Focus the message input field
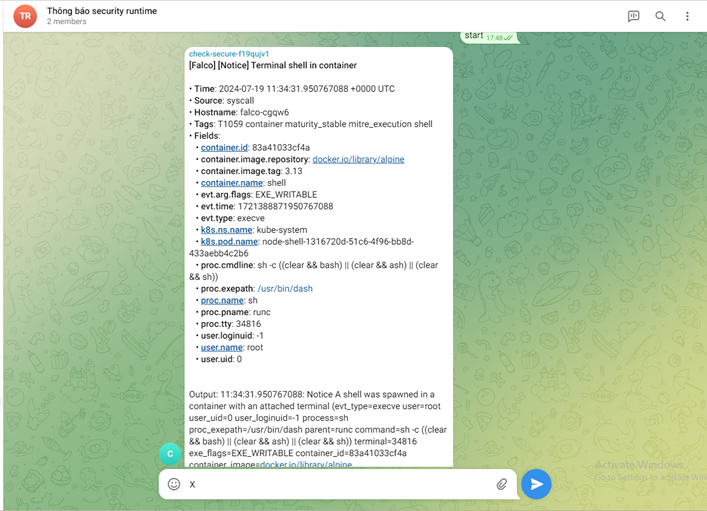Image resolution: width=707 pixels, height=511 pixels. [340, 484]
